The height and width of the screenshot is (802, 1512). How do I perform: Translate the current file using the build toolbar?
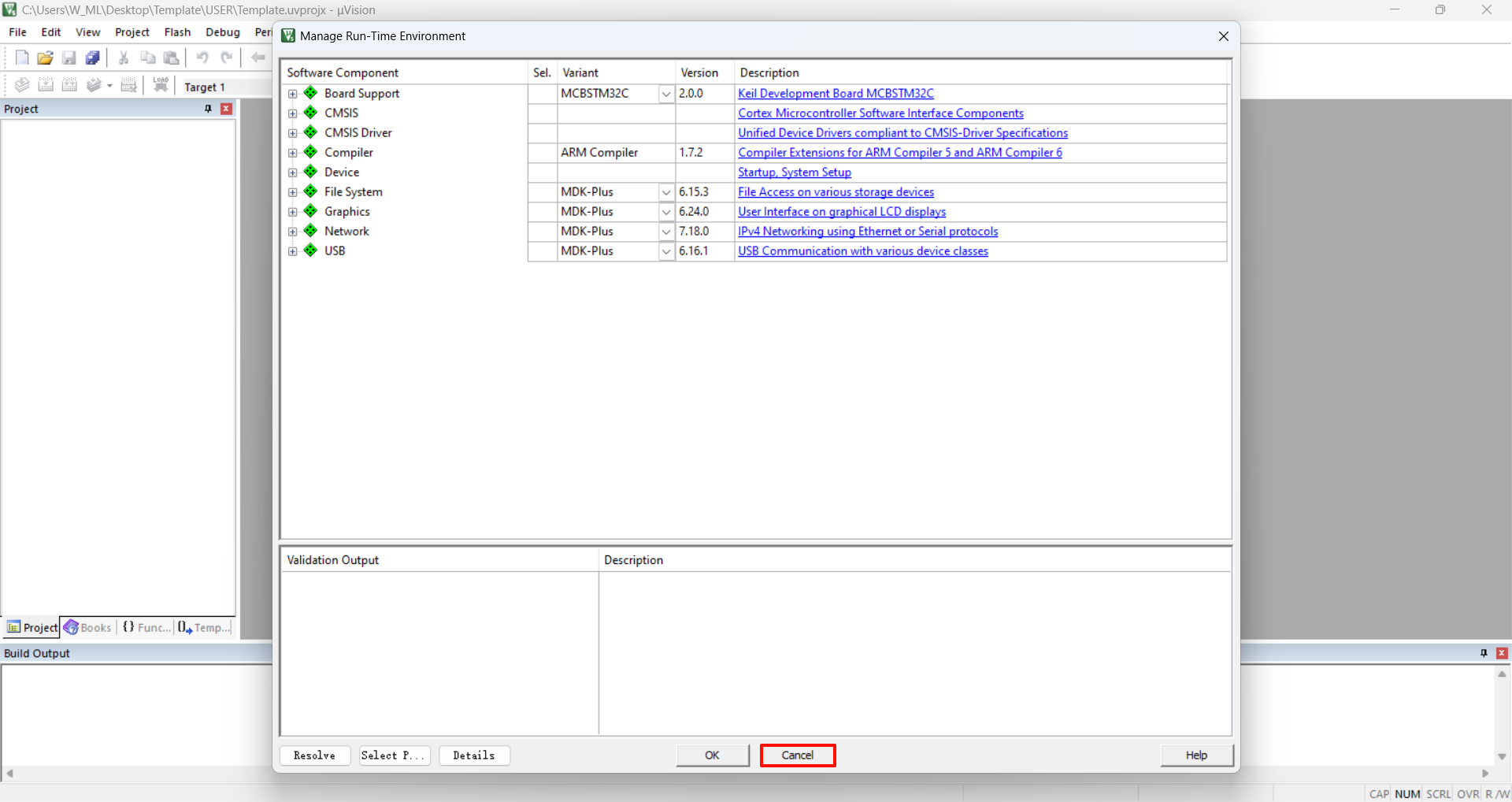tap(22, 85)
